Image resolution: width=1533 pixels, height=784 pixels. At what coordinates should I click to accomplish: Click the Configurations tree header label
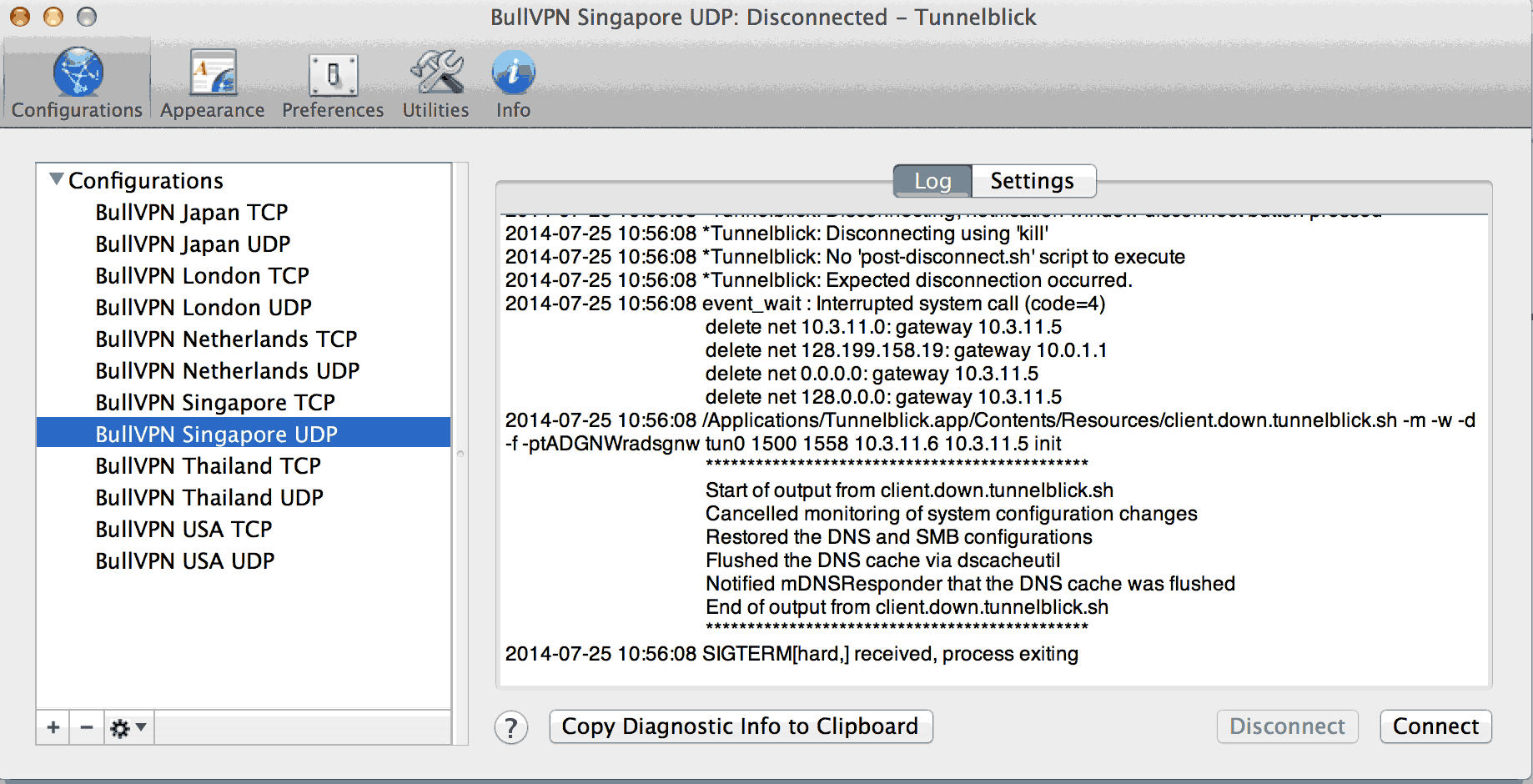146,181
